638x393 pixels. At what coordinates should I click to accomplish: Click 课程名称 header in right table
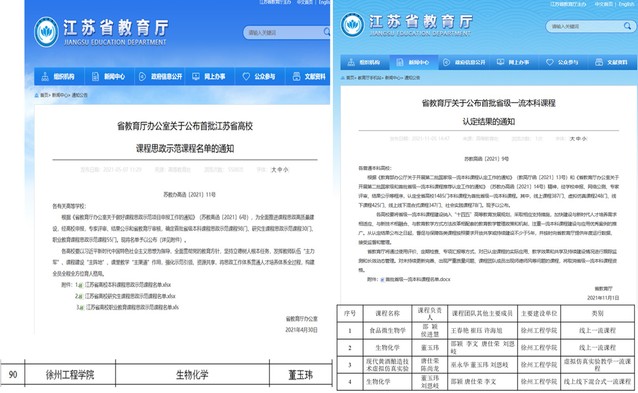pos(387,313)
